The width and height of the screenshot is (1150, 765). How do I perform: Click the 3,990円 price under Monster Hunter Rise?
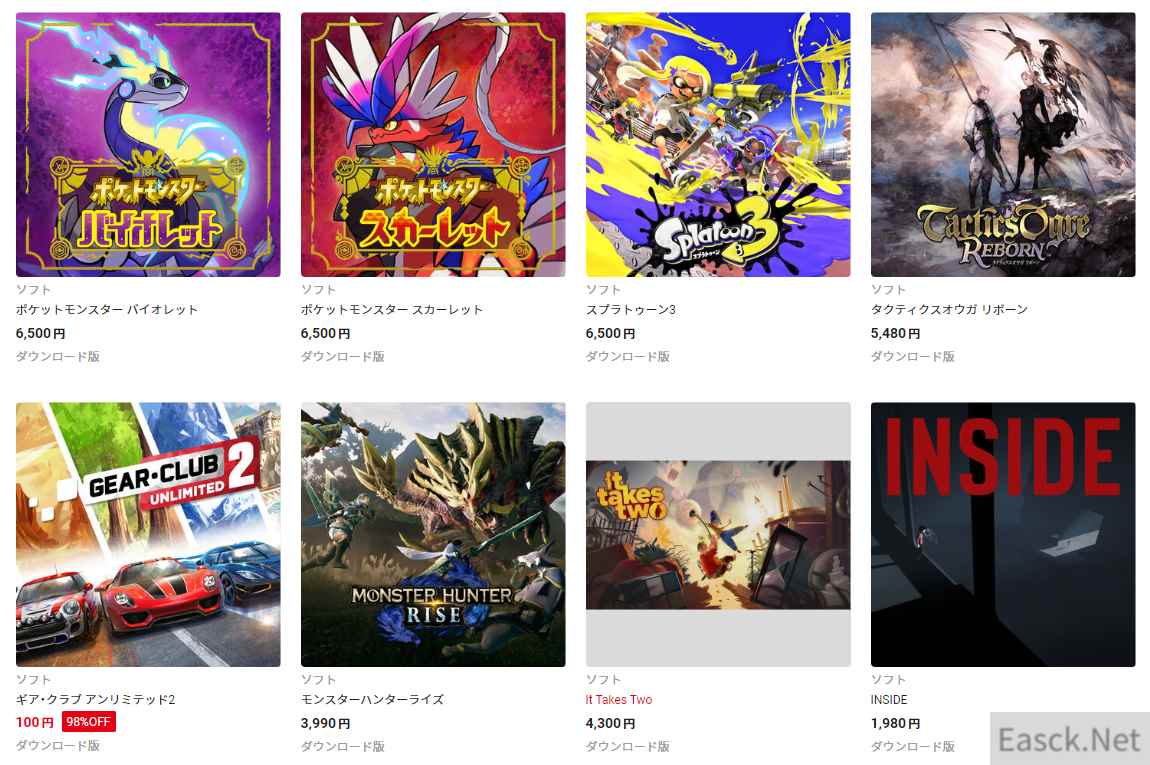pyautogui.click(x=326, y=723)
